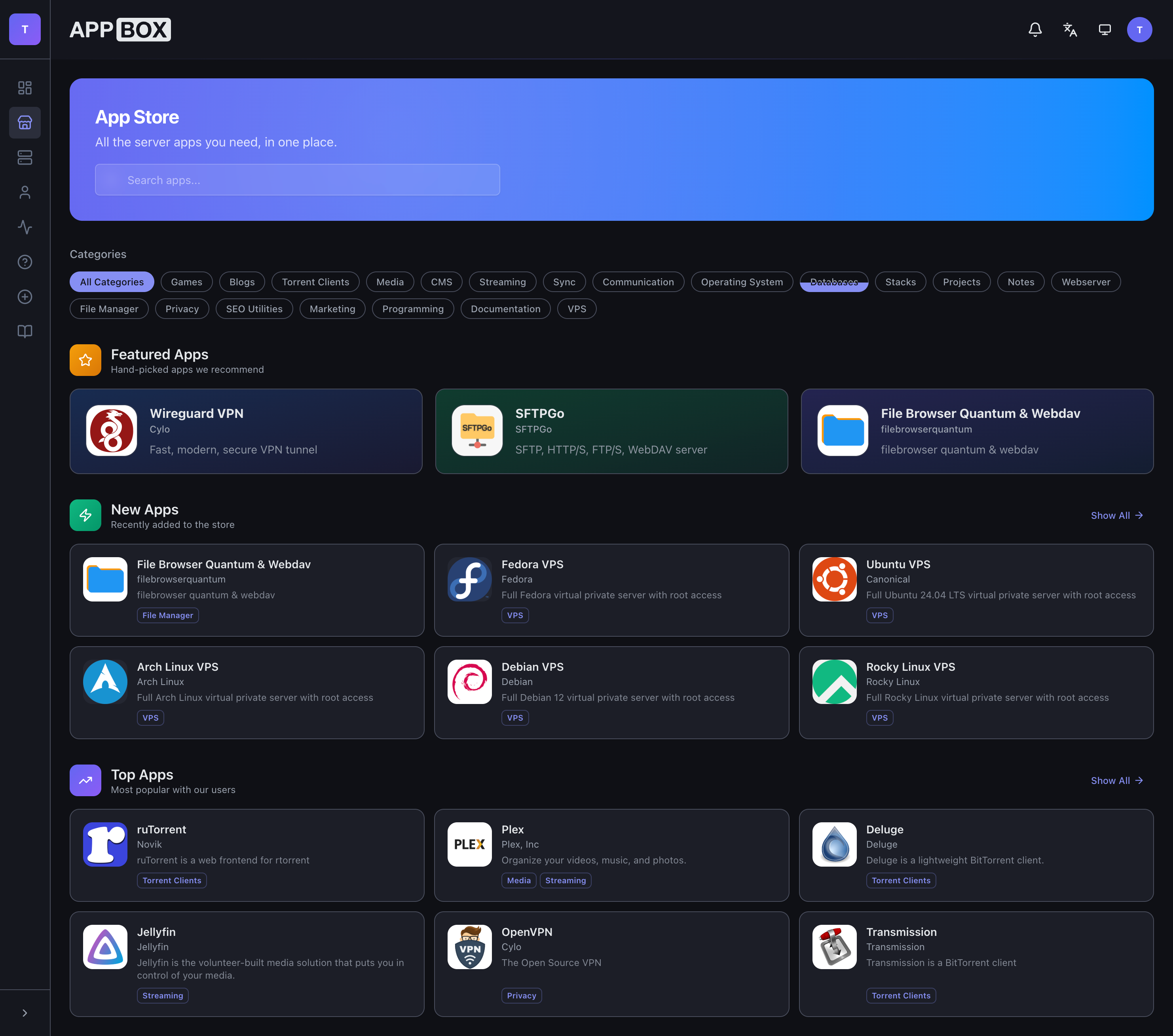Select the All Categories filter
Image resolution: width=1173 pixels, height=1036 pixels.
pyautogui.click(x=112, y=282)
